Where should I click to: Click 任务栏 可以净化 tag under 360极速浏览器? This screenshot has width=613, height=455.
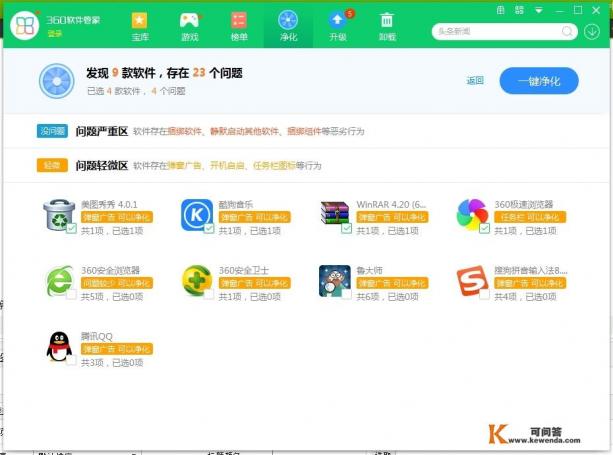pos(530,217)
